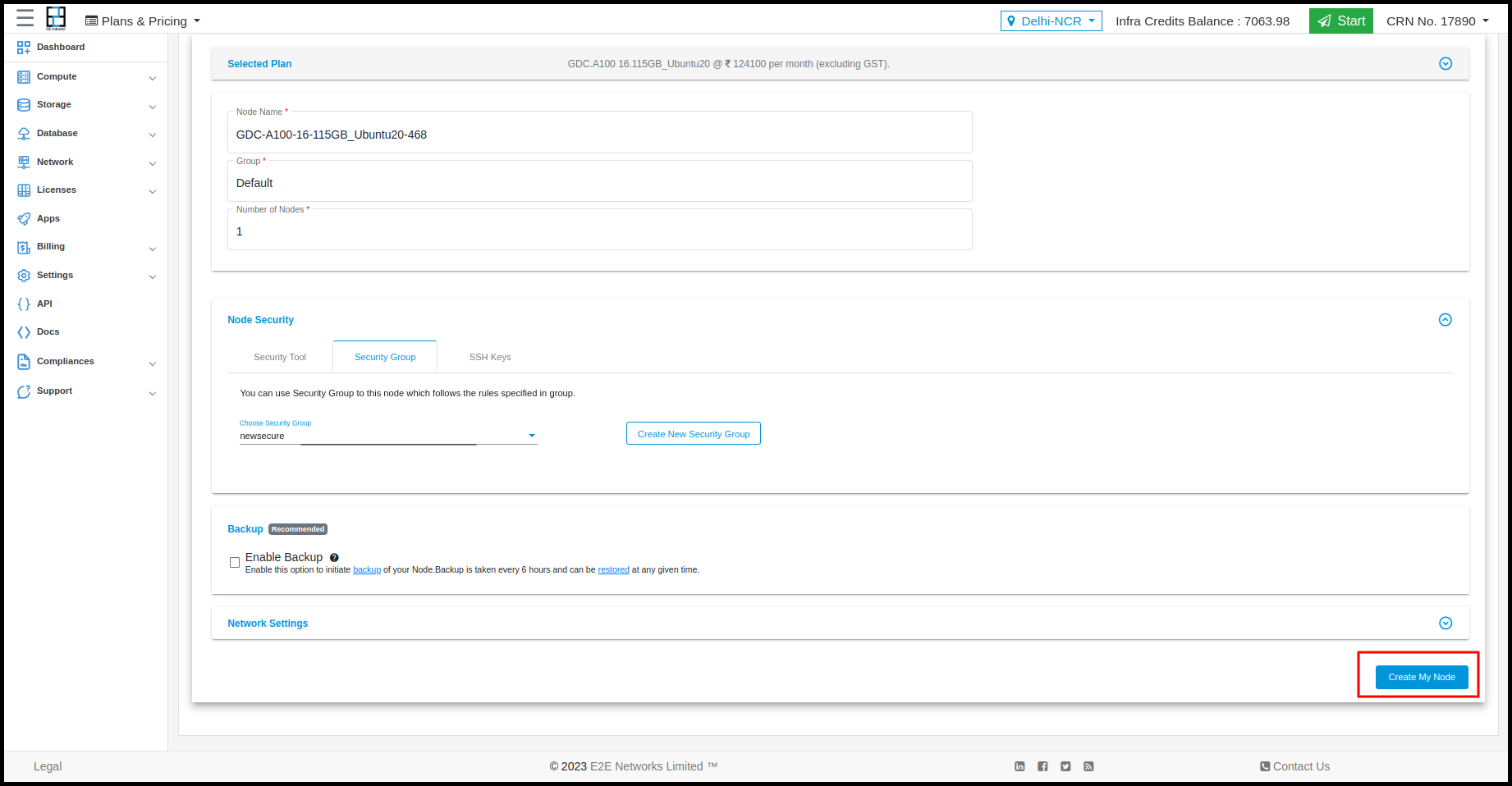Click the Number of Nodes field

point(600,230)
